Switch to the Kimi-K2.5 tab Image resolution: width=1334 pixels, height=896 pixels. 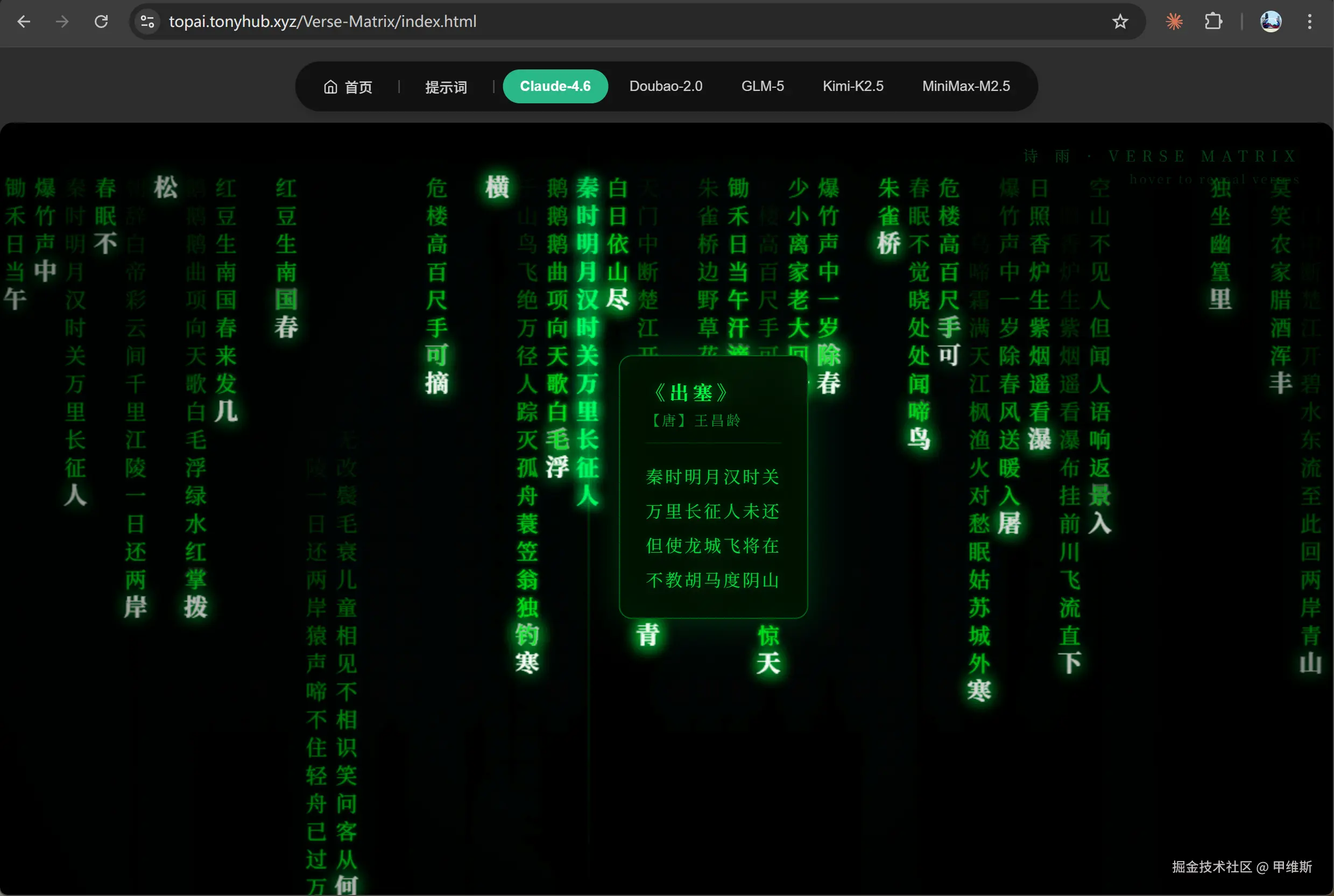[852, 86]
